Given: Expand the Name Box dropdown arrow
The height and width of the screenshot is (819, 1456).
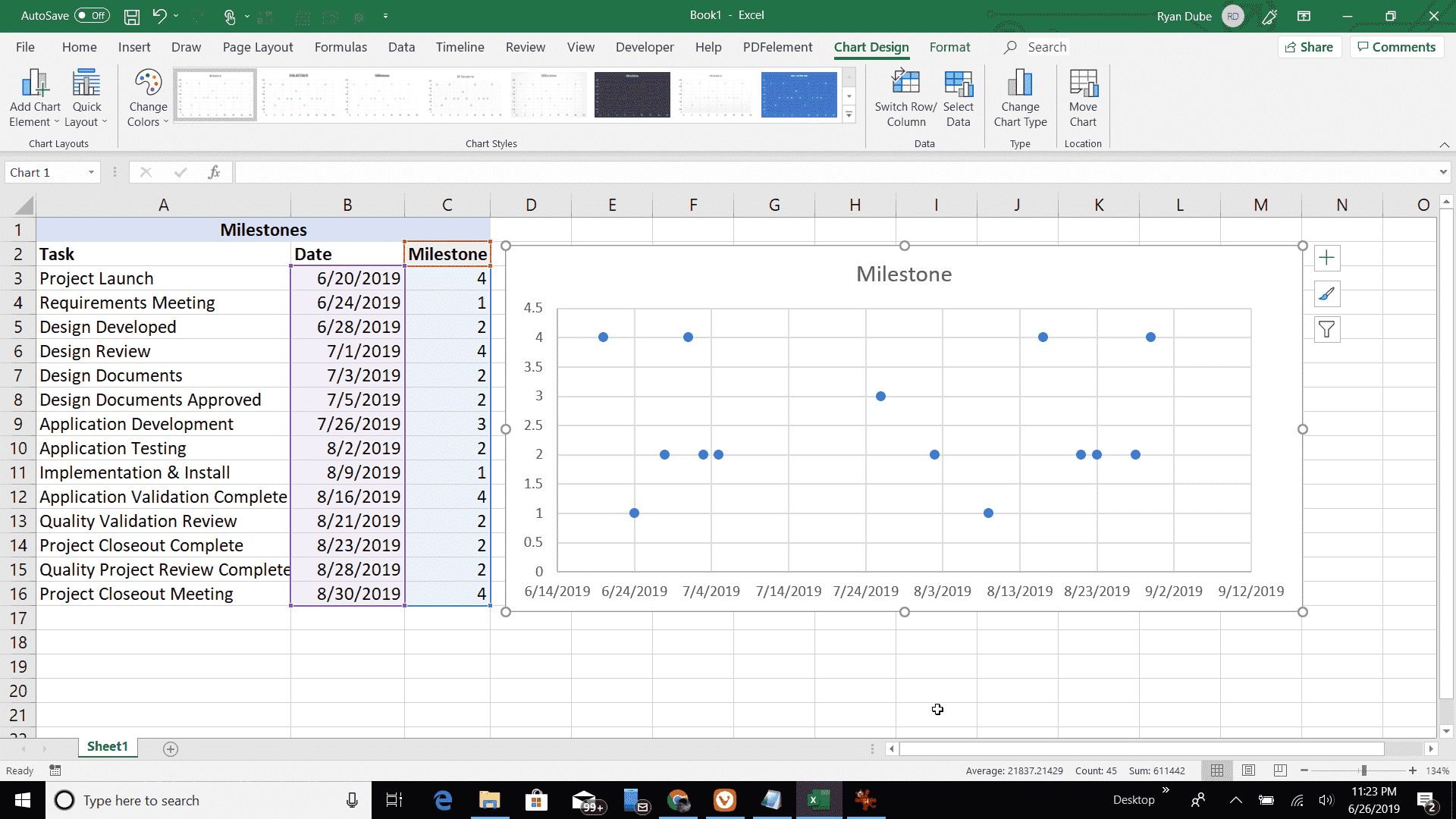Looking at the screenshot, I should tap(91, 173).
